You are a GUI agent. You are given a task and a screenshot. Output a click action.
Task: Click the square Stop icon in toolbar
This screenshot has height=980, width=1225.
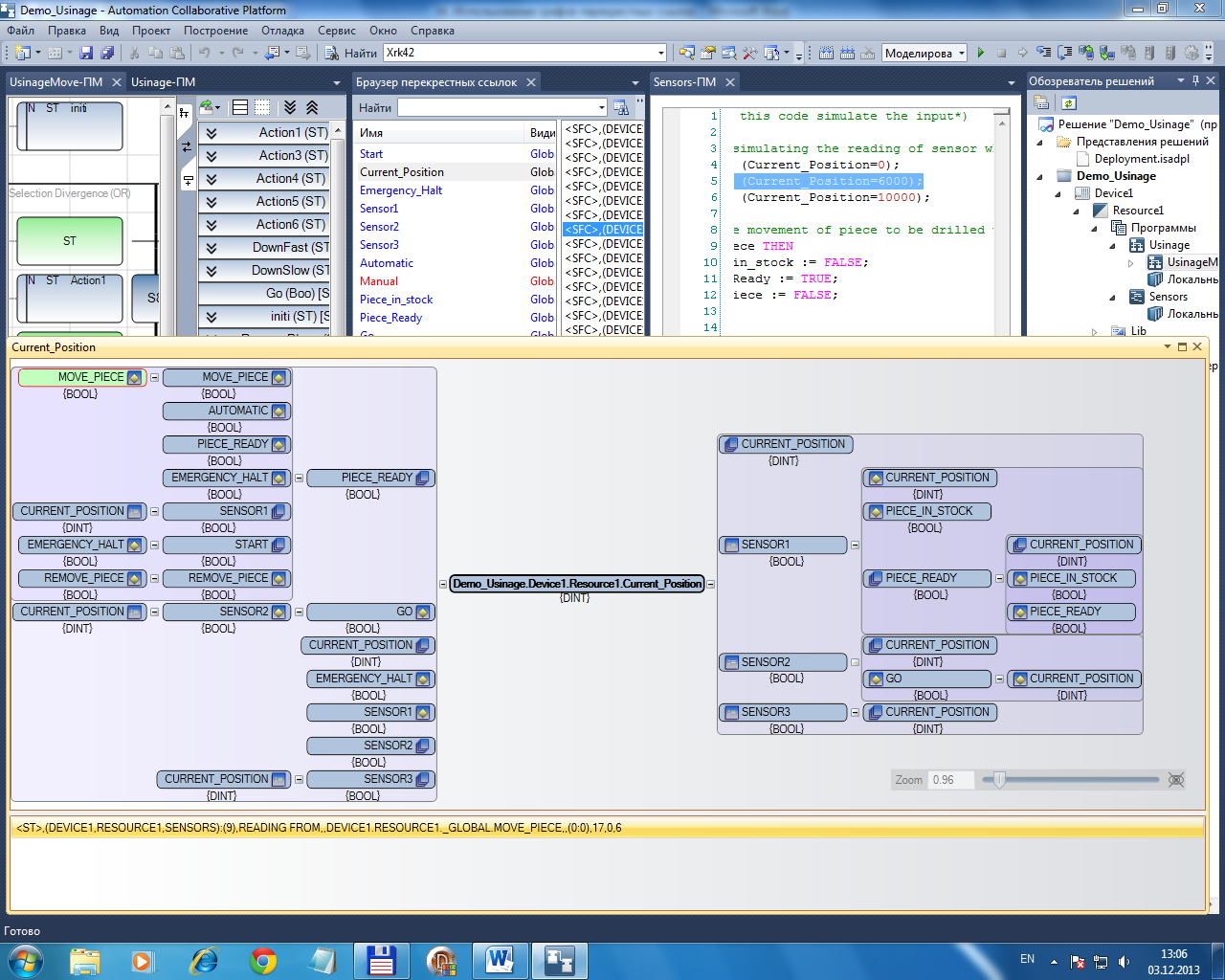point(1001,54)
